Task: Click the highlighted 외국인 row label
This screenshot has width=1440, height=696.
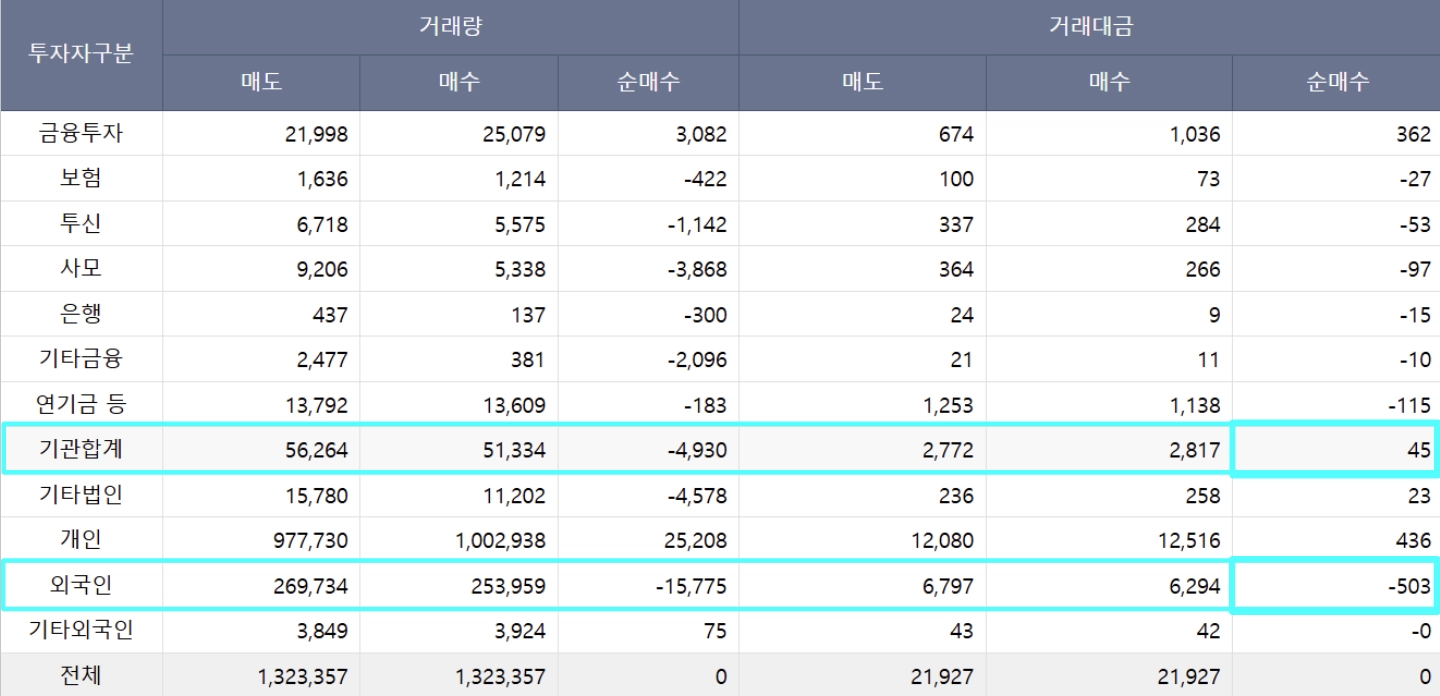Action: tap(80, 586)
